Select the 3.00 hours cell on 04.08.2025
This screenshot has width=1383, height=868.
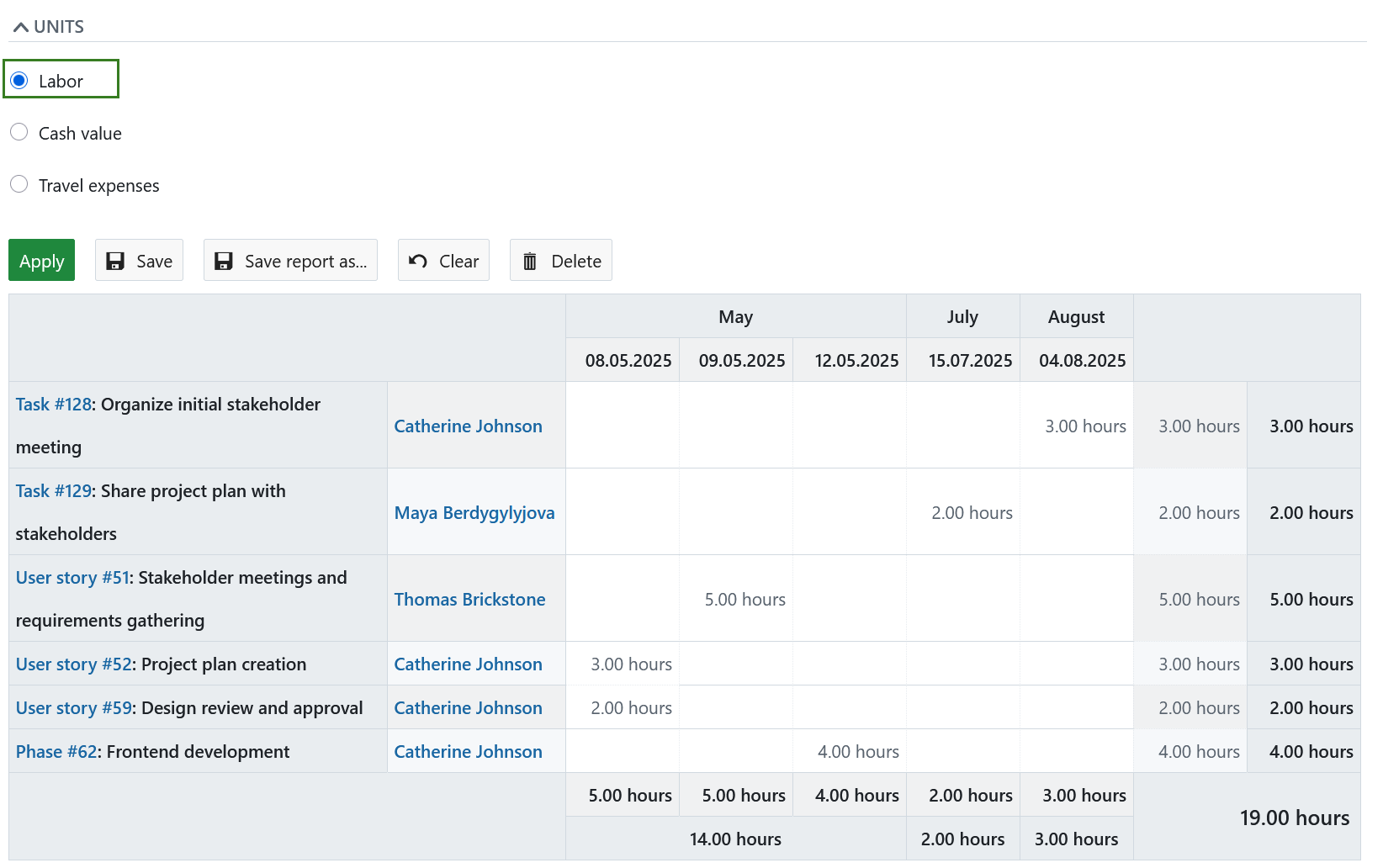pos(1086,426)
